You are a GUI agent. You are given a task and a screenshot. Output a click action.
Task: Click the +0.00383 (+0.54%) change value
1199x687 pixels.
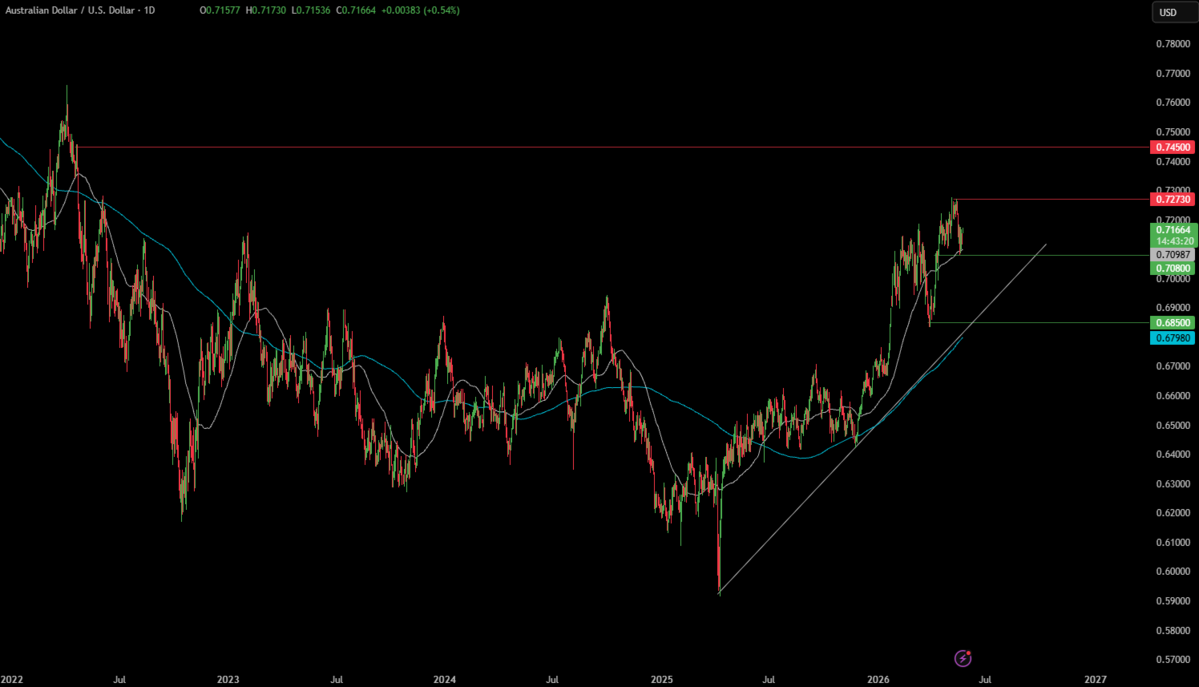[x=419, y=11]
